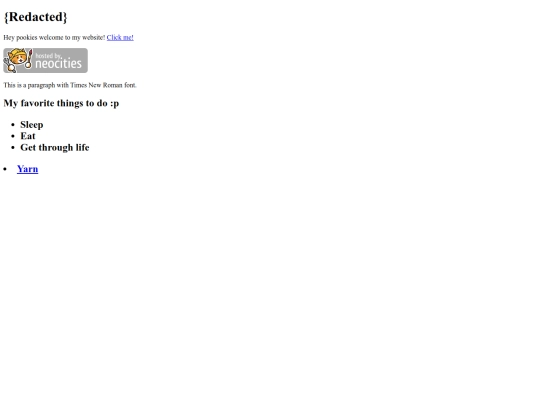Open the "Click me!" link

click(x=120, y=37)
